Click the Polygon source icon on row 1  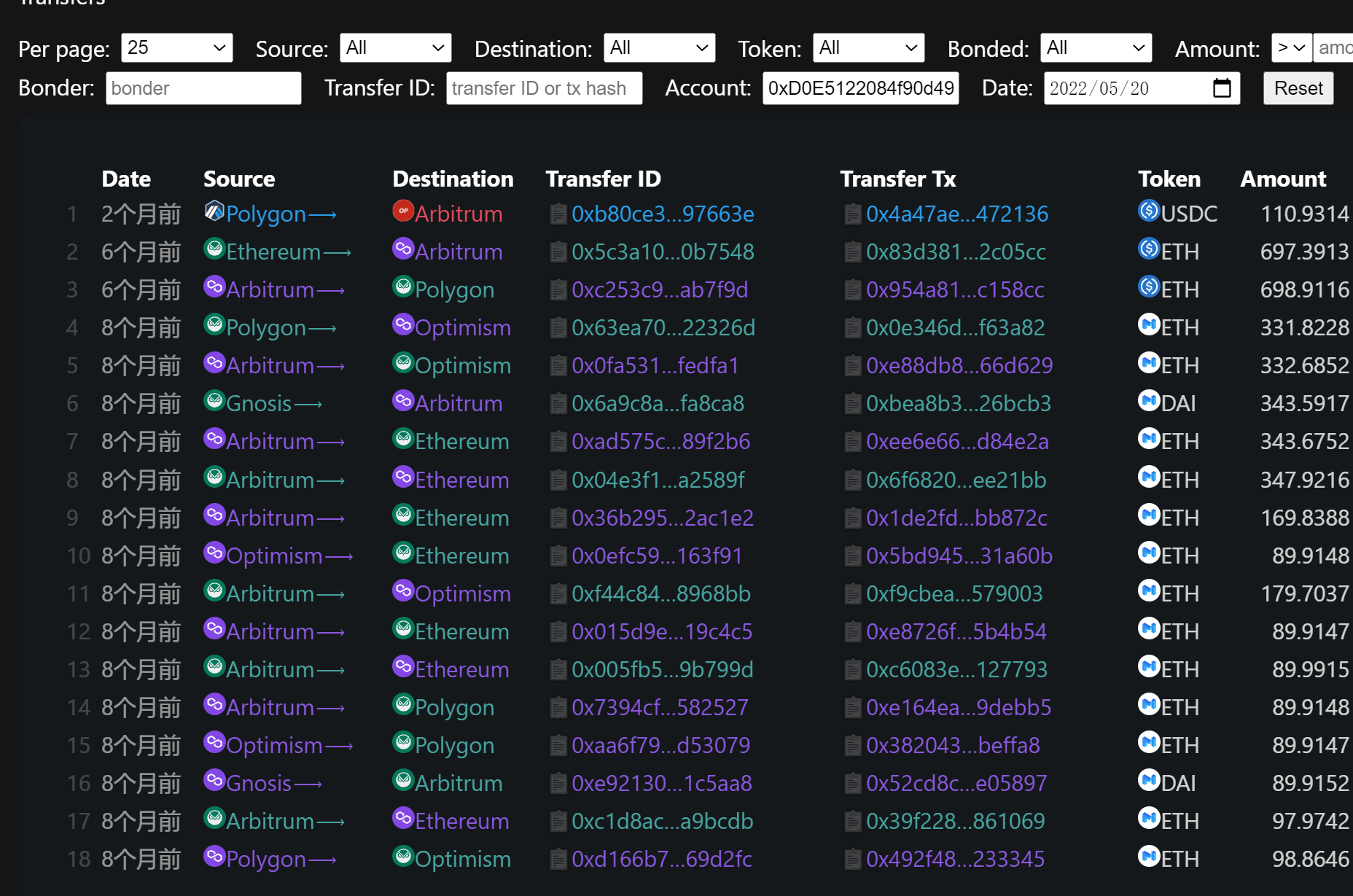tap(213, 212)
